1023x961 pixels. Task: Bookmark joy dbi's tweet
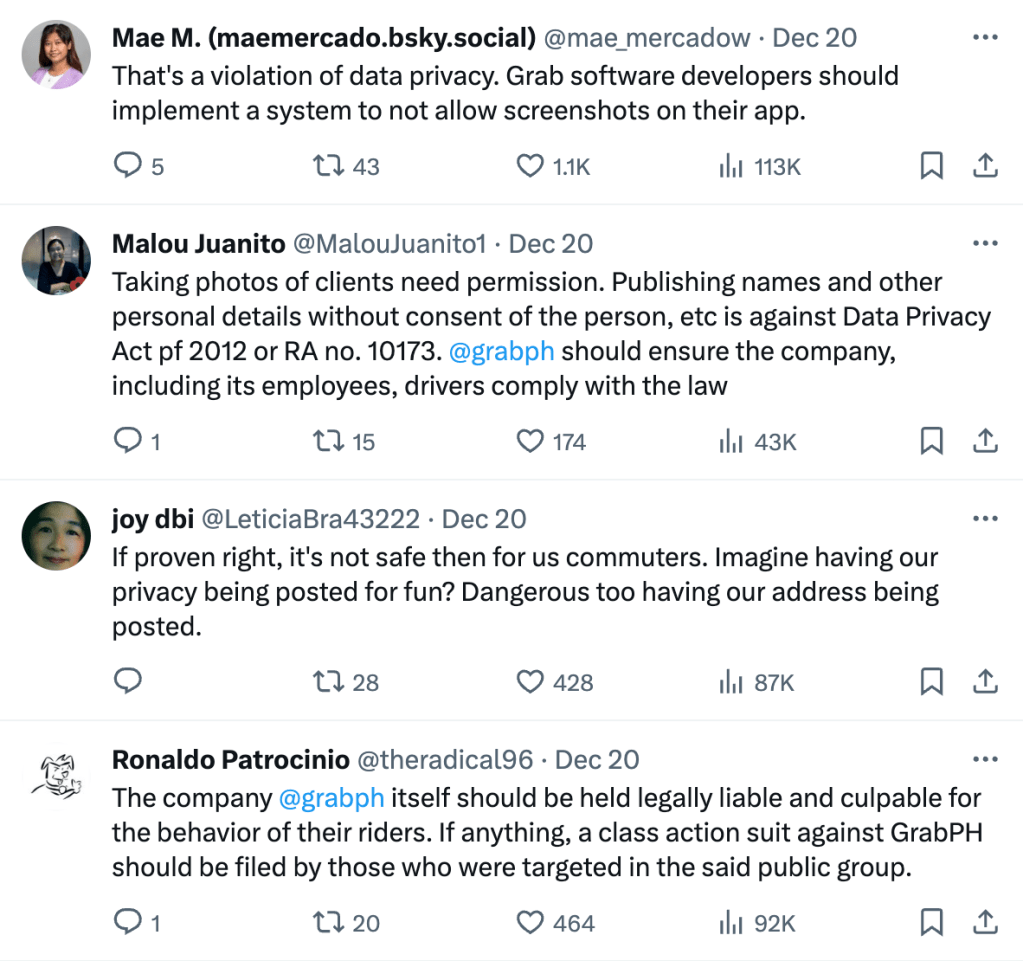(931, 682)
